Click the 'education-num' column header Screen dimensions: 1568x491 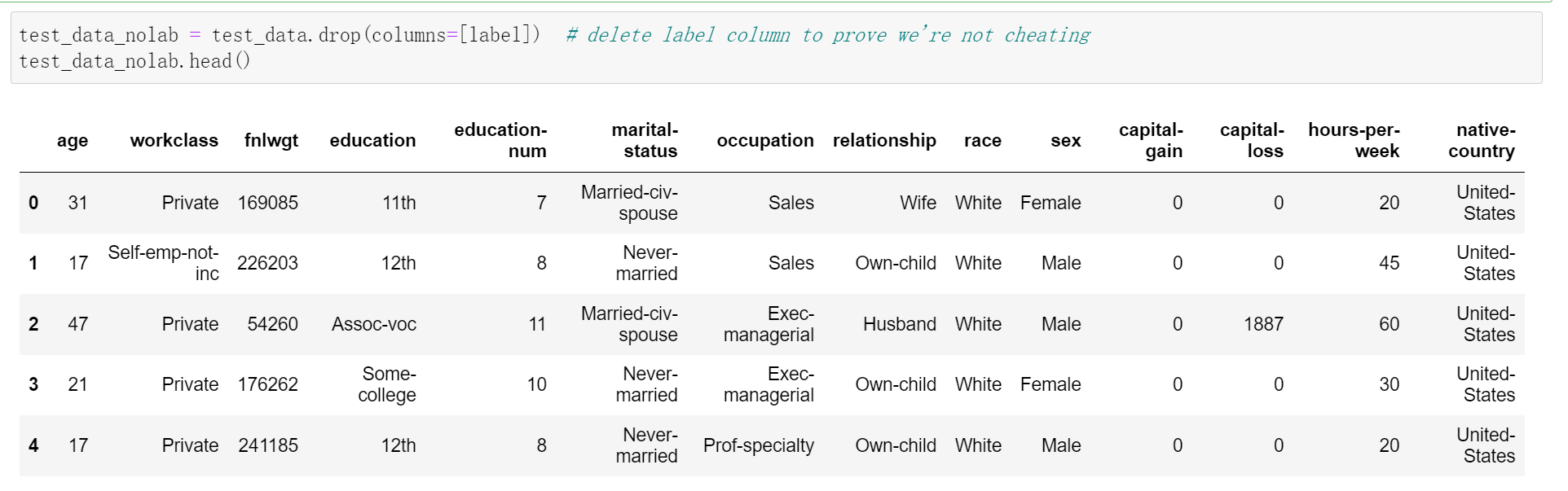click(x=500, y=141)
